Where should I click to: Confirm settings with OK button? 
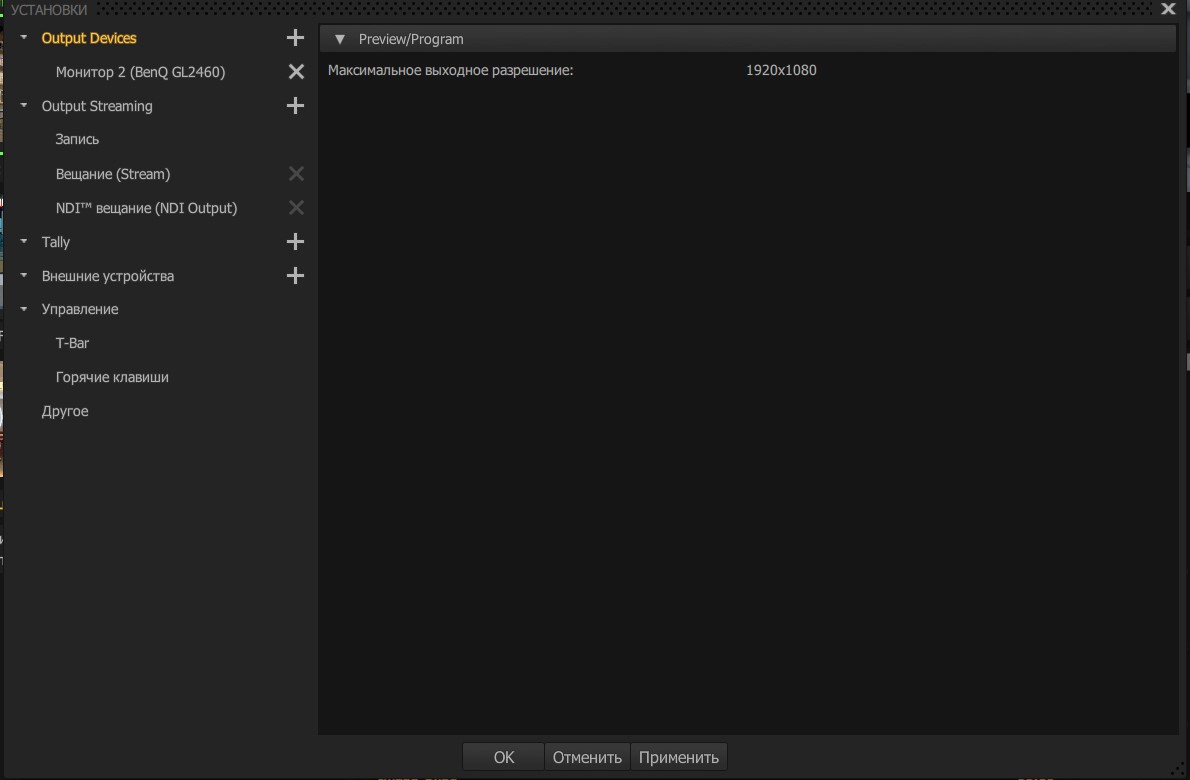coord(503,757)
